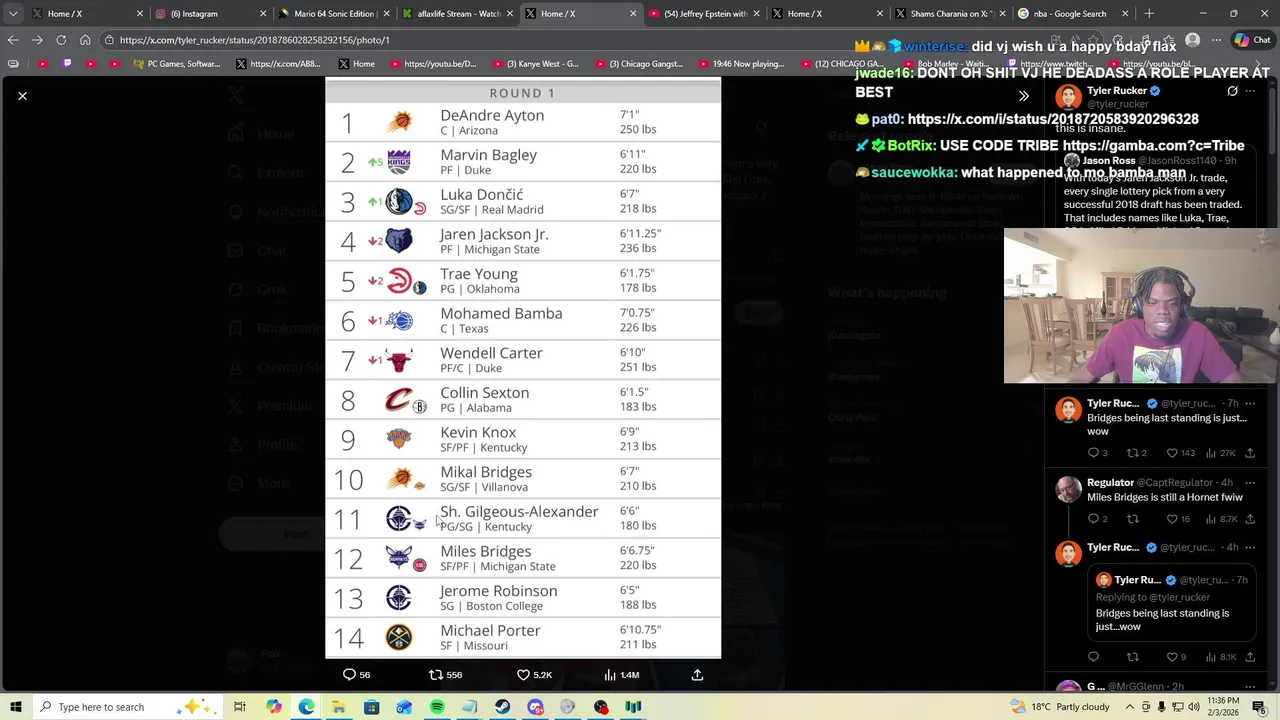The width and height of the screenshot is (1280, 720).
Task: Repost Regulator's Miles Bridges tweet
Action: [x=1132, y=519]
